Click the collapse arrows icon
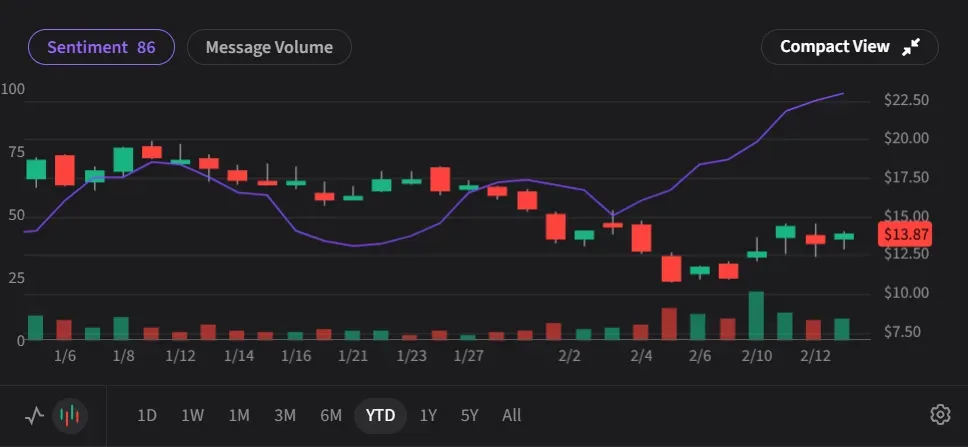The width and height of the screenshot is (968, 447). (911, 47)
